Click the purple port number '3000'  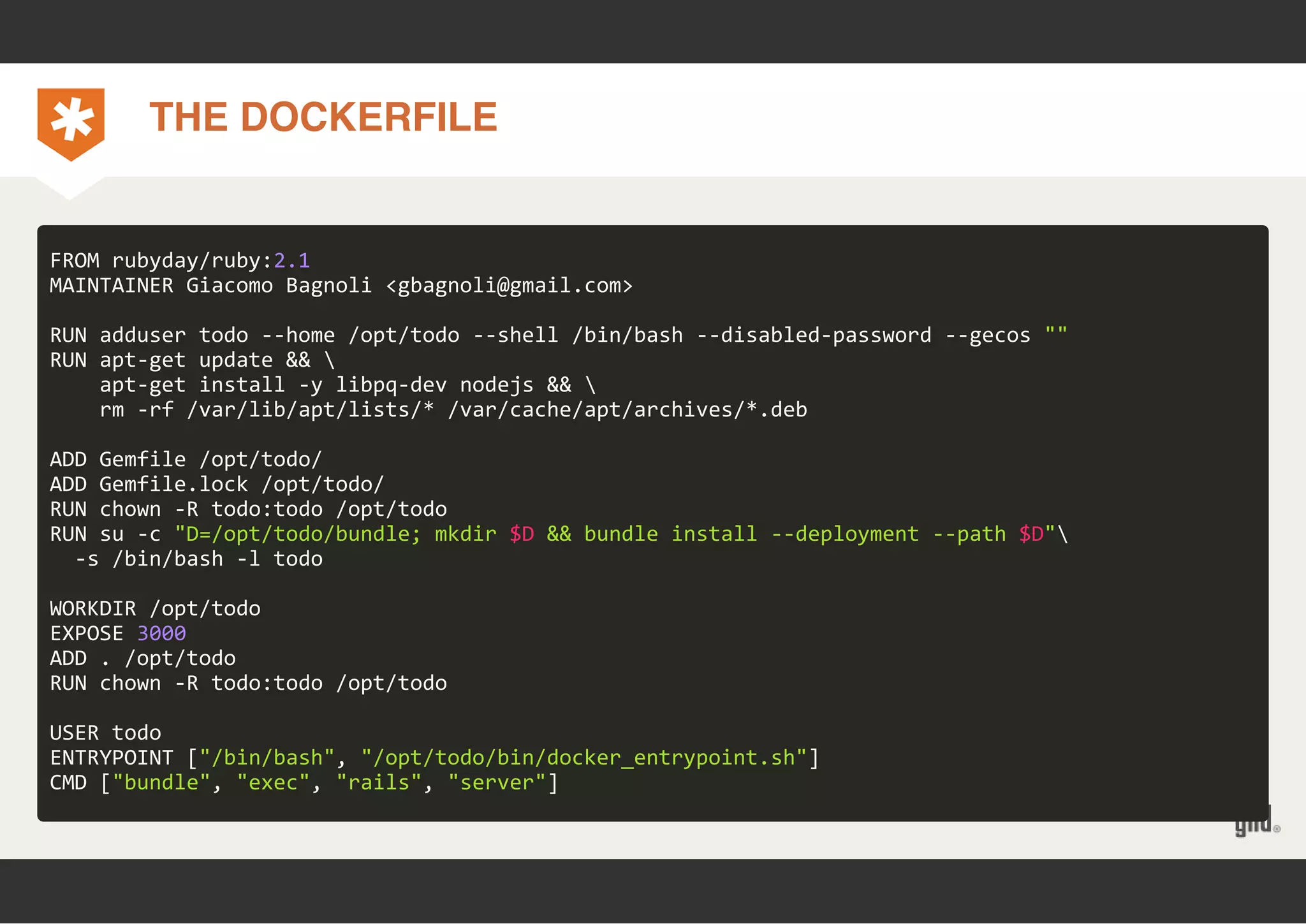(x=161, y=634)
